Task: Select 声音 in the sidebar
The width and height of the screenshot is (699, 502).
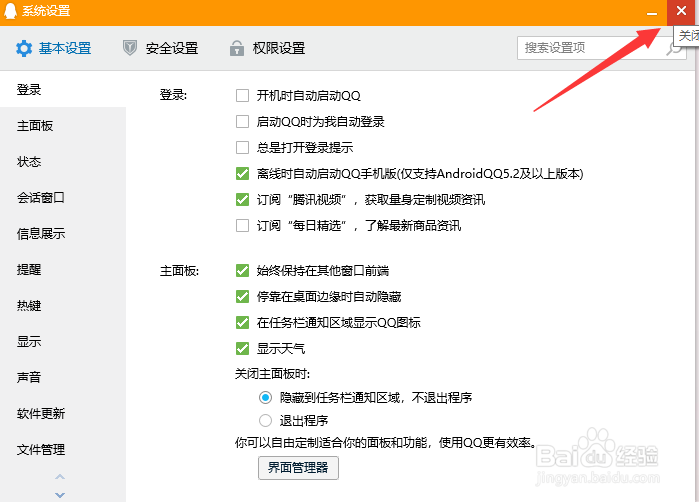Action: [63, 378]
